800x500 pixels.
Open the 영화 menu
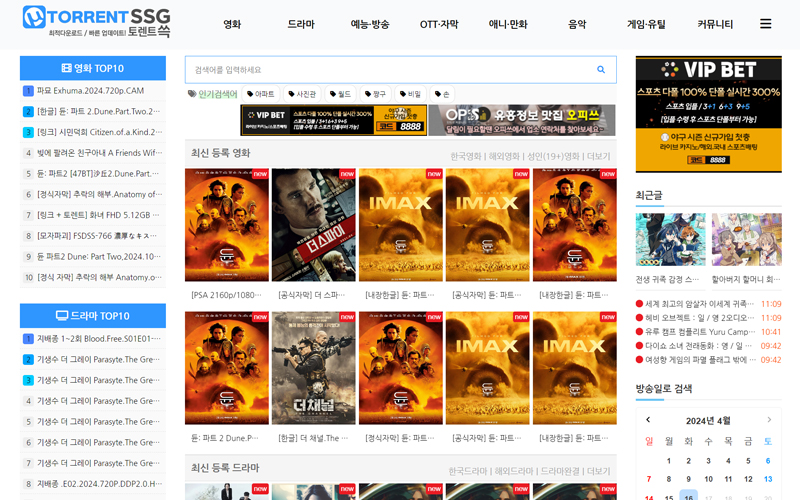pyautogui.click(x=232, y=24)
